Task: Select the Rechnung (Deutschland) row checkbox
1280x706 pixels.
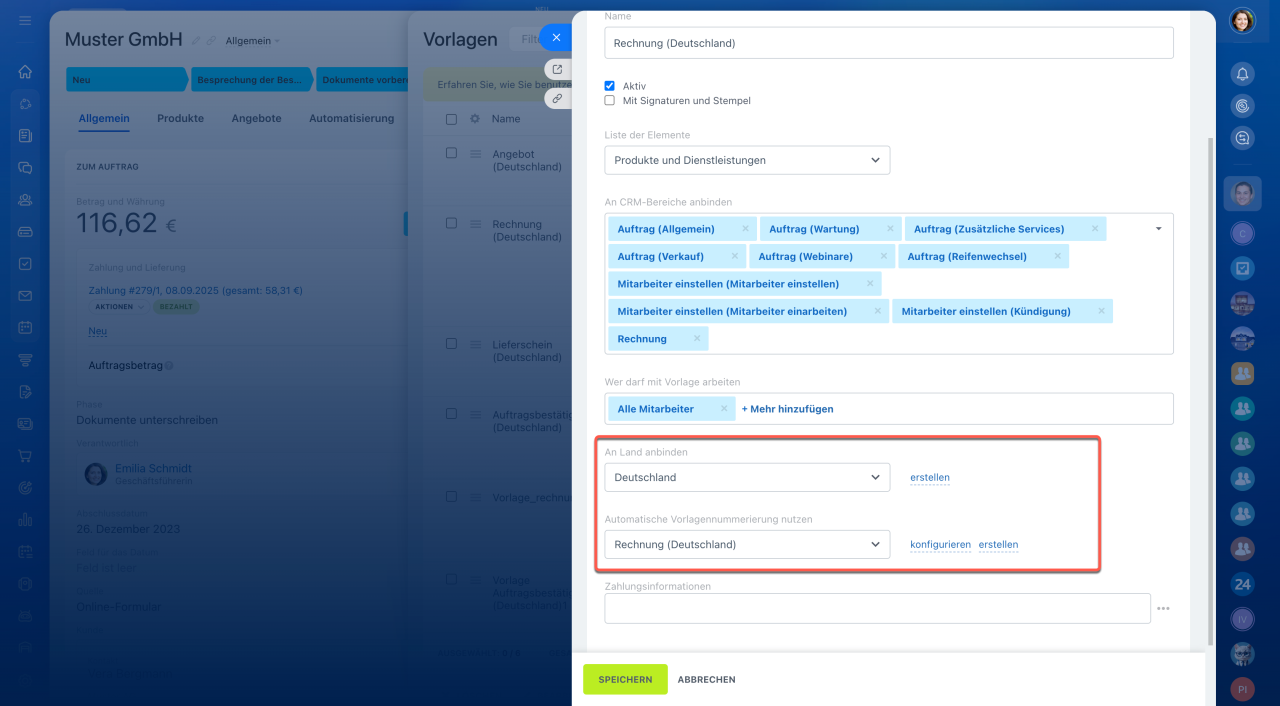Action: 451,223
